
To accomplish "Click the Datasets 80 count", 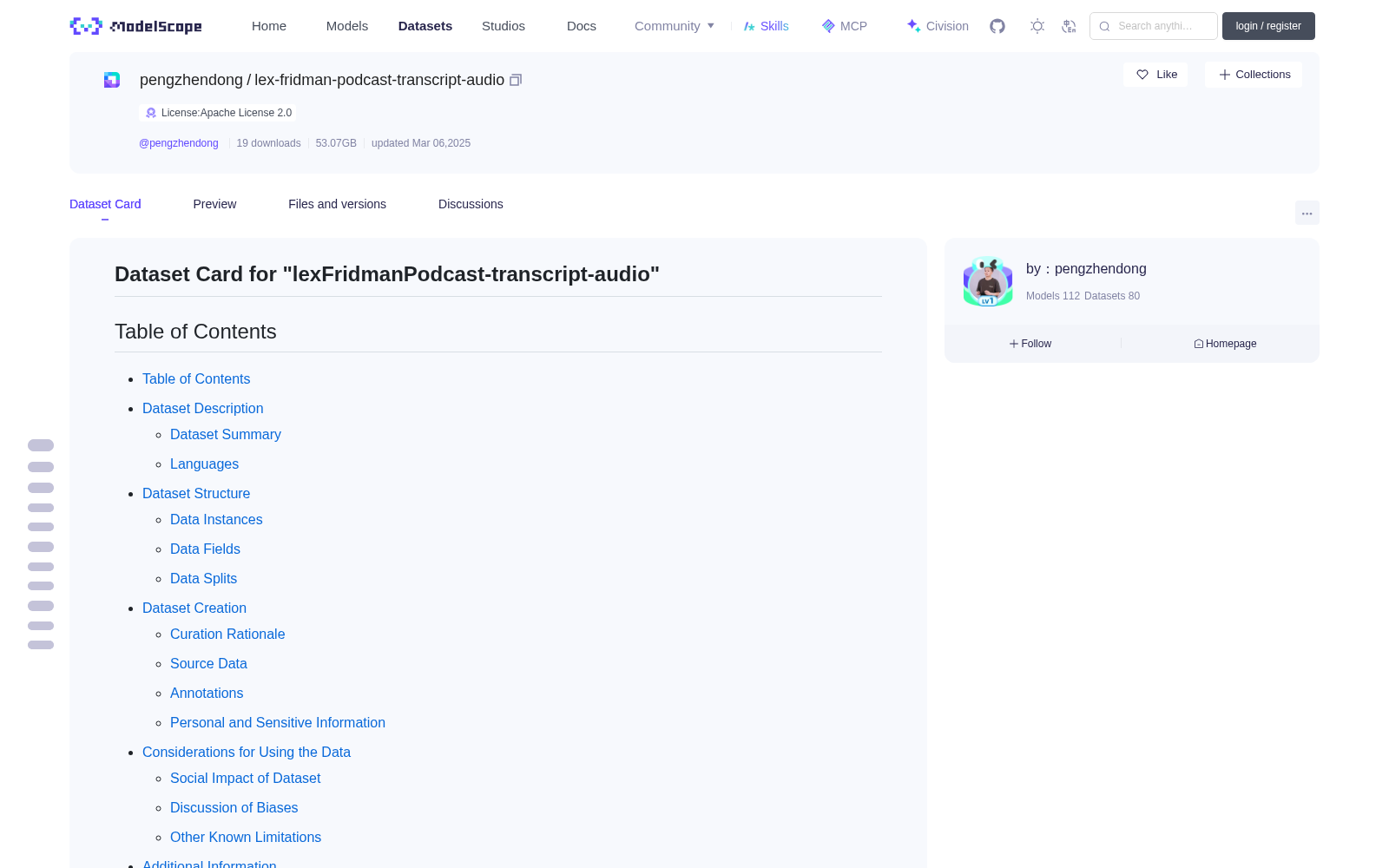I will point(1112,296).
